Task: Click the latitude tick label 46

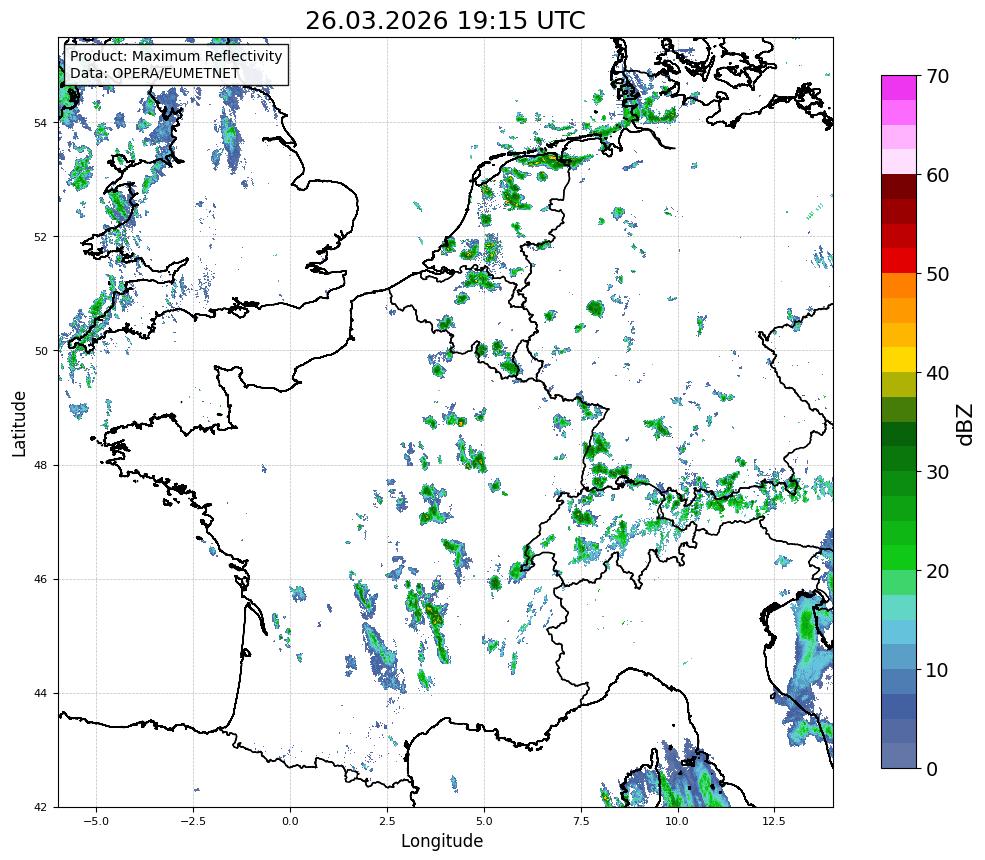Action: (x=40, y=580)
